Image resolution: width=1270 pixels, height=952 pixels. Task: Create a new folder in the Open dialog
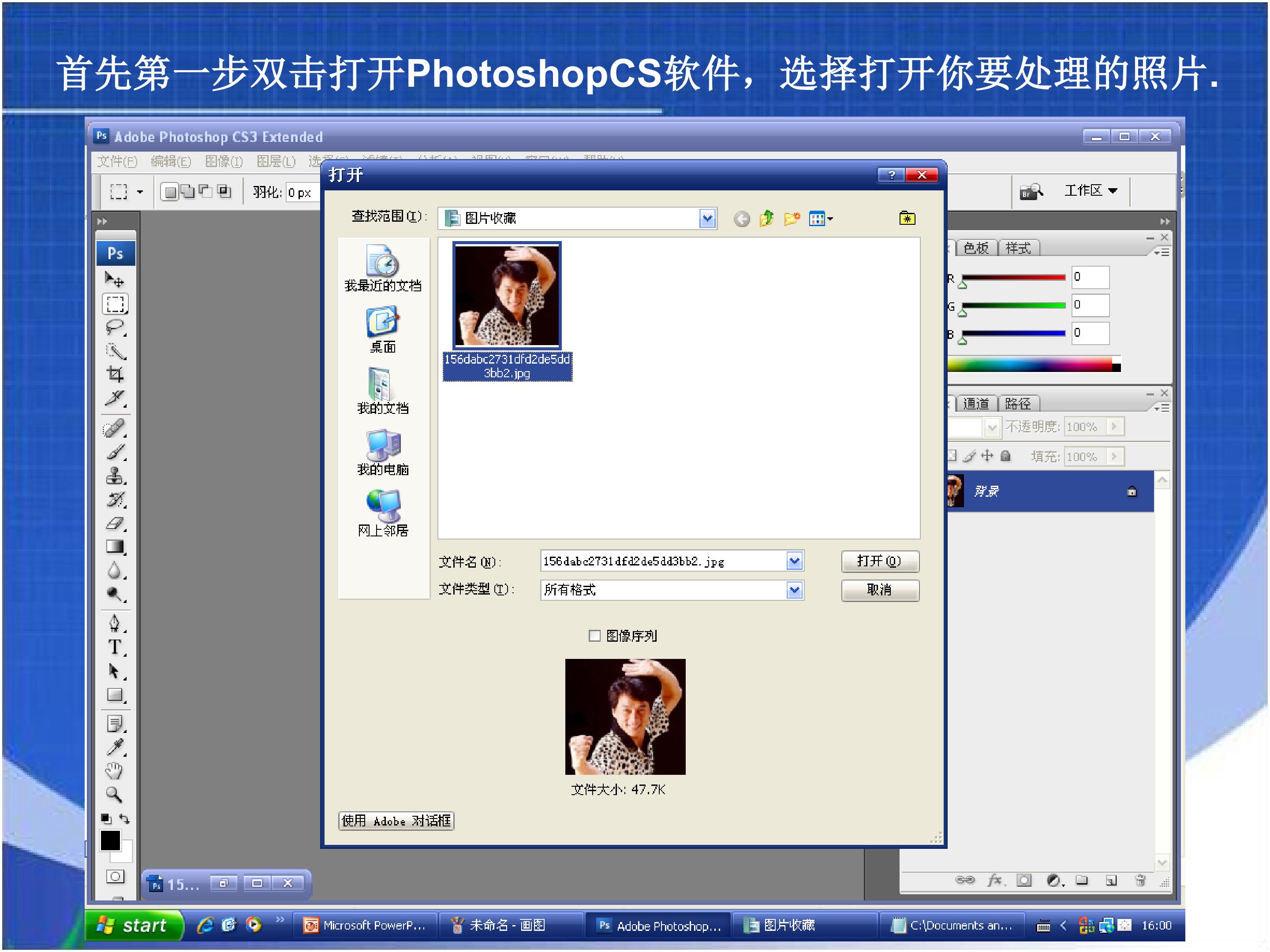pyautogui.click(x=792, y=219)
